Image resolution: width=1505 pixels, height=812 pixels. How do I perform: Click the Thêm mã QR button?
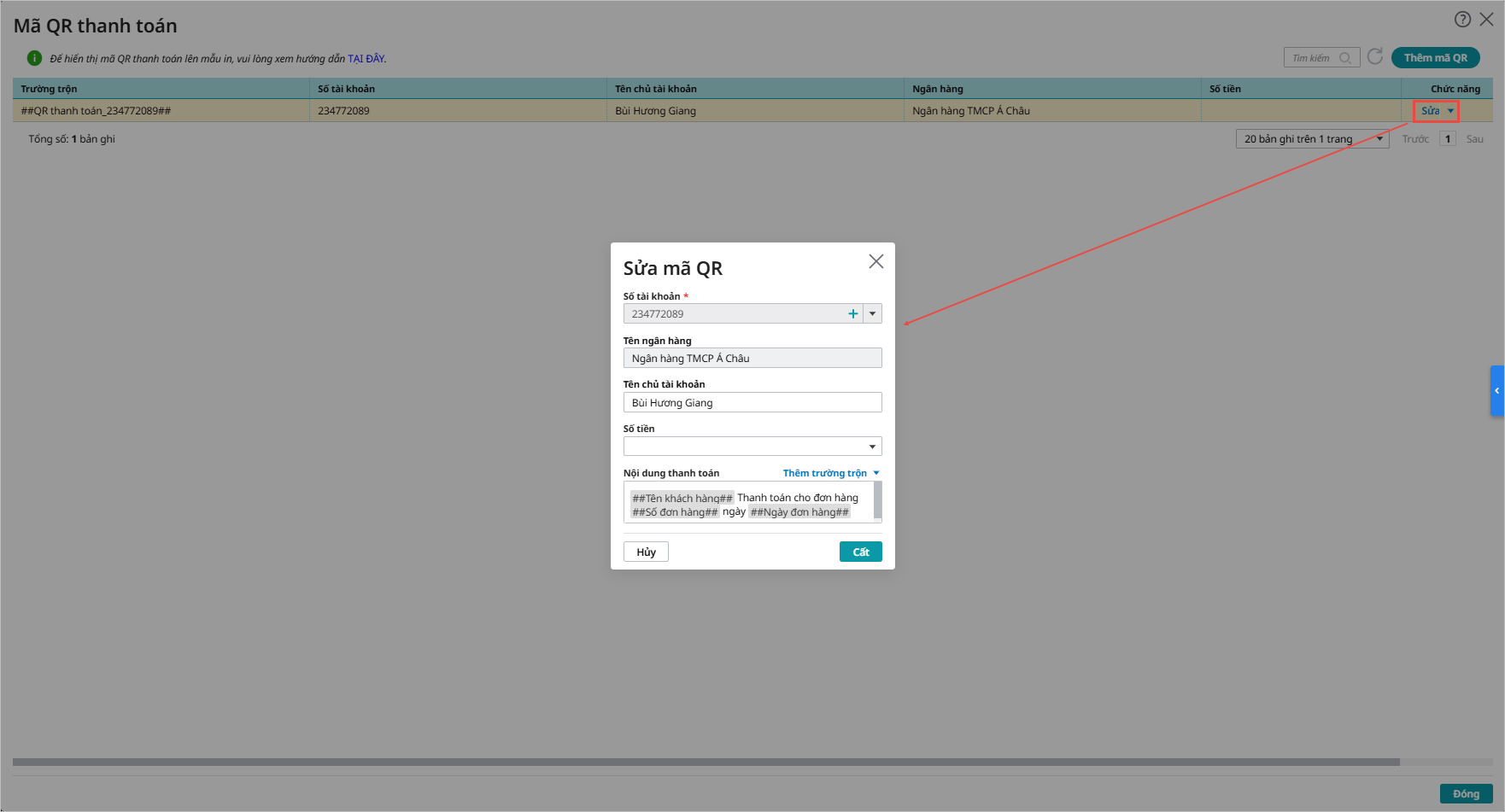pyautogui.click(x=1436, y=58)
